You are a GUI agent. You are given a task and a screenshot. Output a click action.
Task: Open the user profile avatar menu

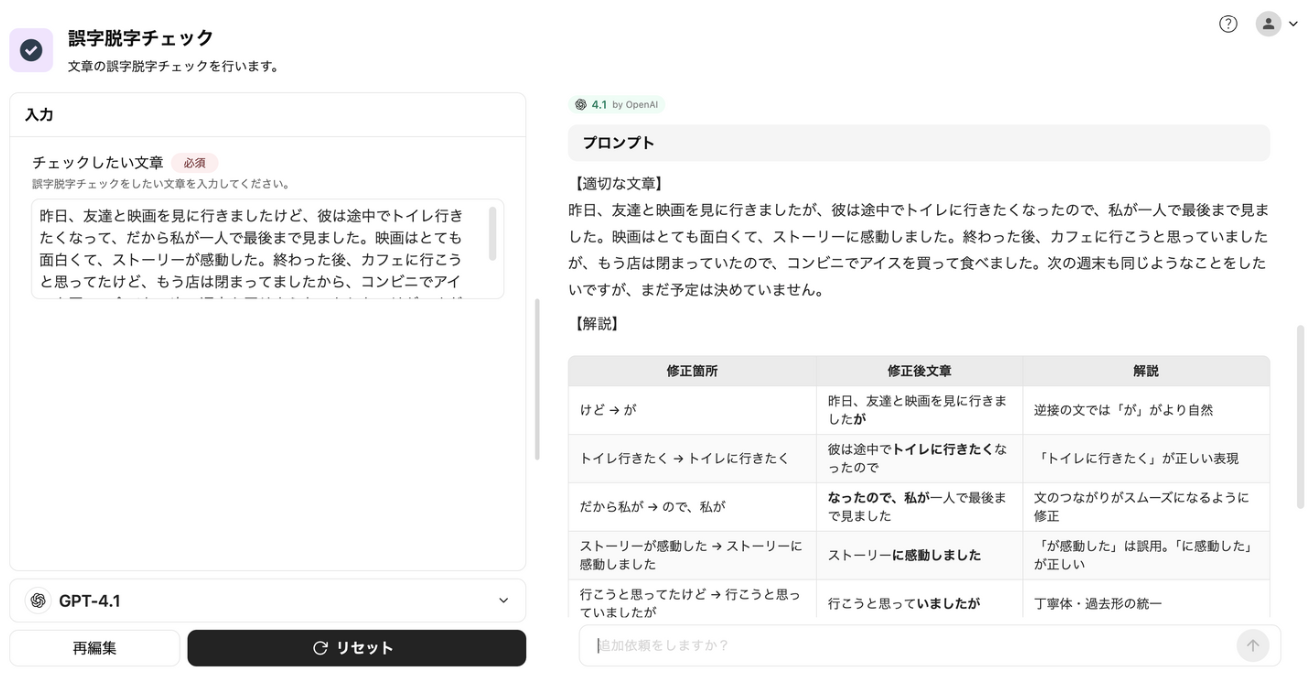[x=1269, y=24]
